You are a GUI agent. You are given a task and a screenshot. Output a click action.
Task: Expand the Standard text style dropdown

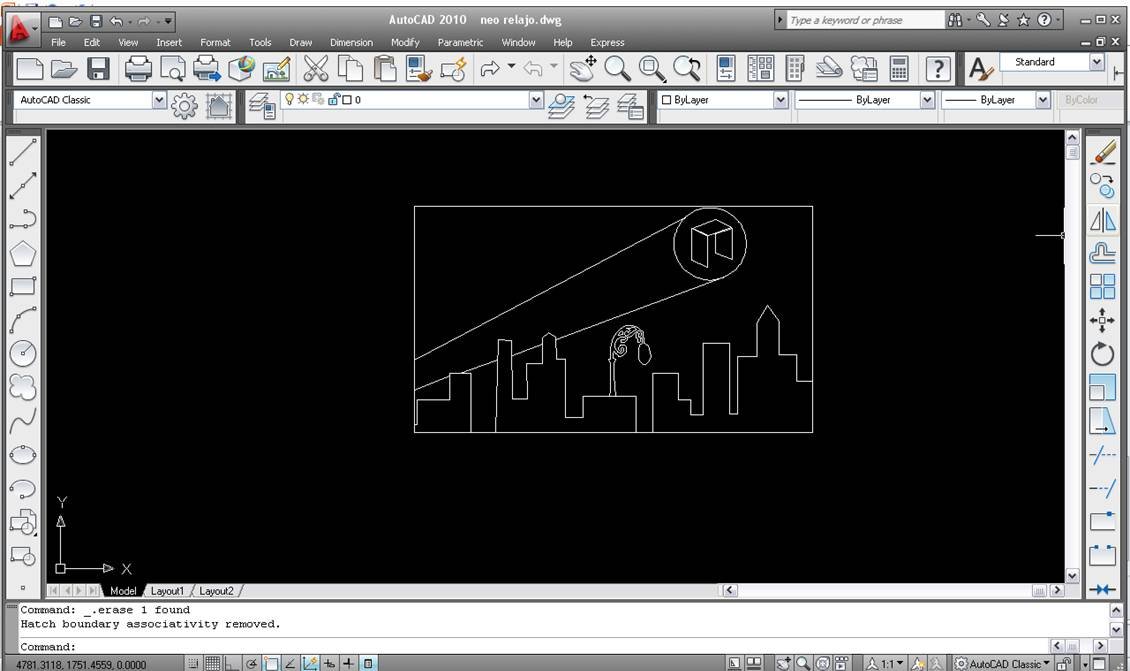coord(1097,62)
